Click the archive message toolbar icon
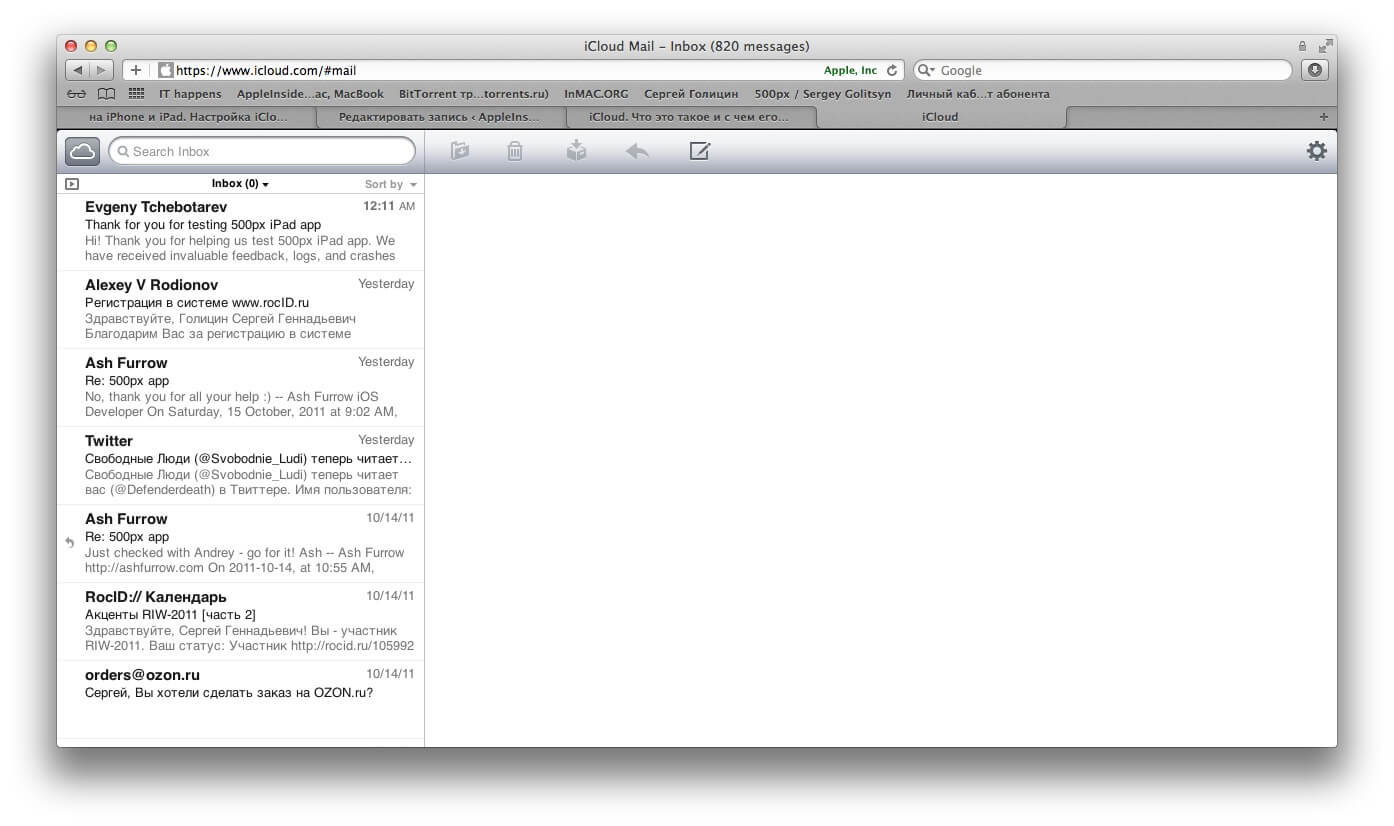Screen dimensions: 1394x826 point(576,151)
